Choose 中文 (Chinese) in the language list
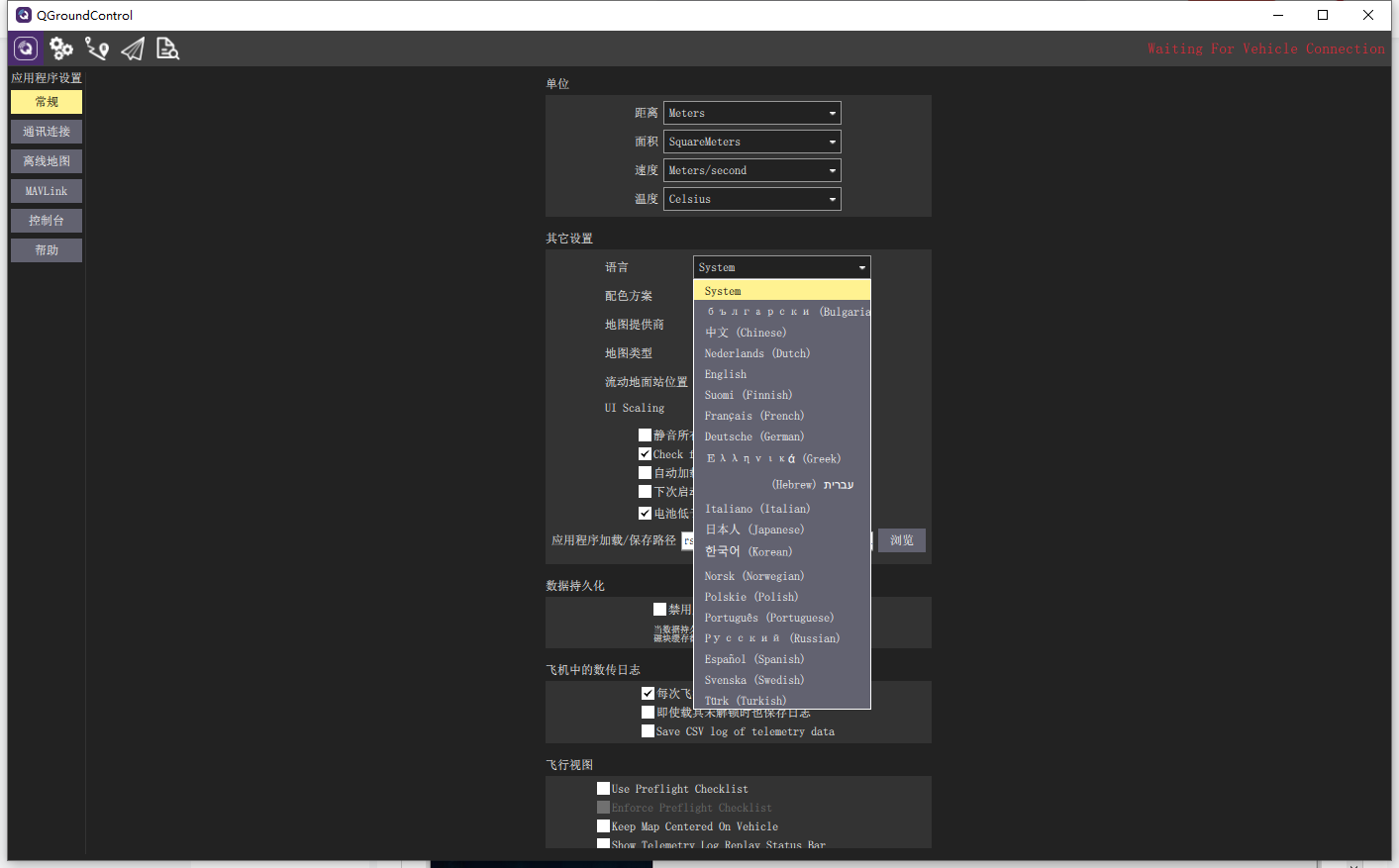The width and height of the screenshot is (1399, 868). point(782,333)
